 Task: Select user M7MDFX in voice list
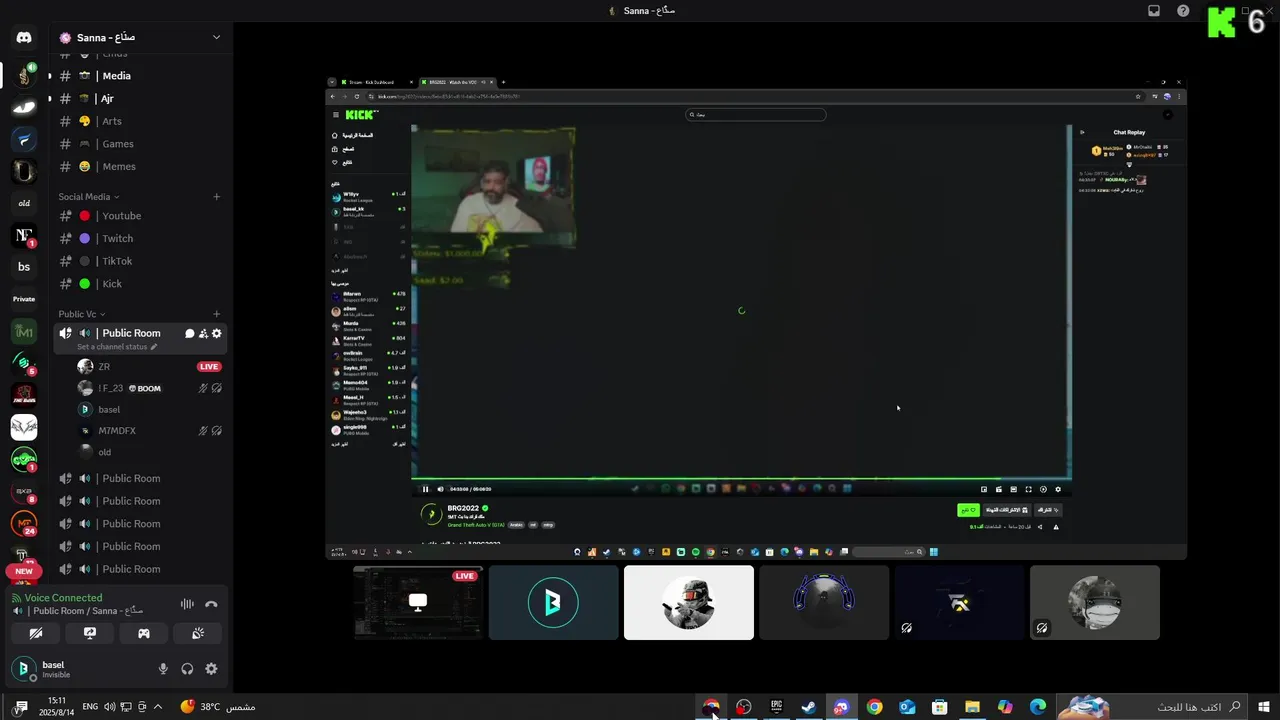pos(149,431)
